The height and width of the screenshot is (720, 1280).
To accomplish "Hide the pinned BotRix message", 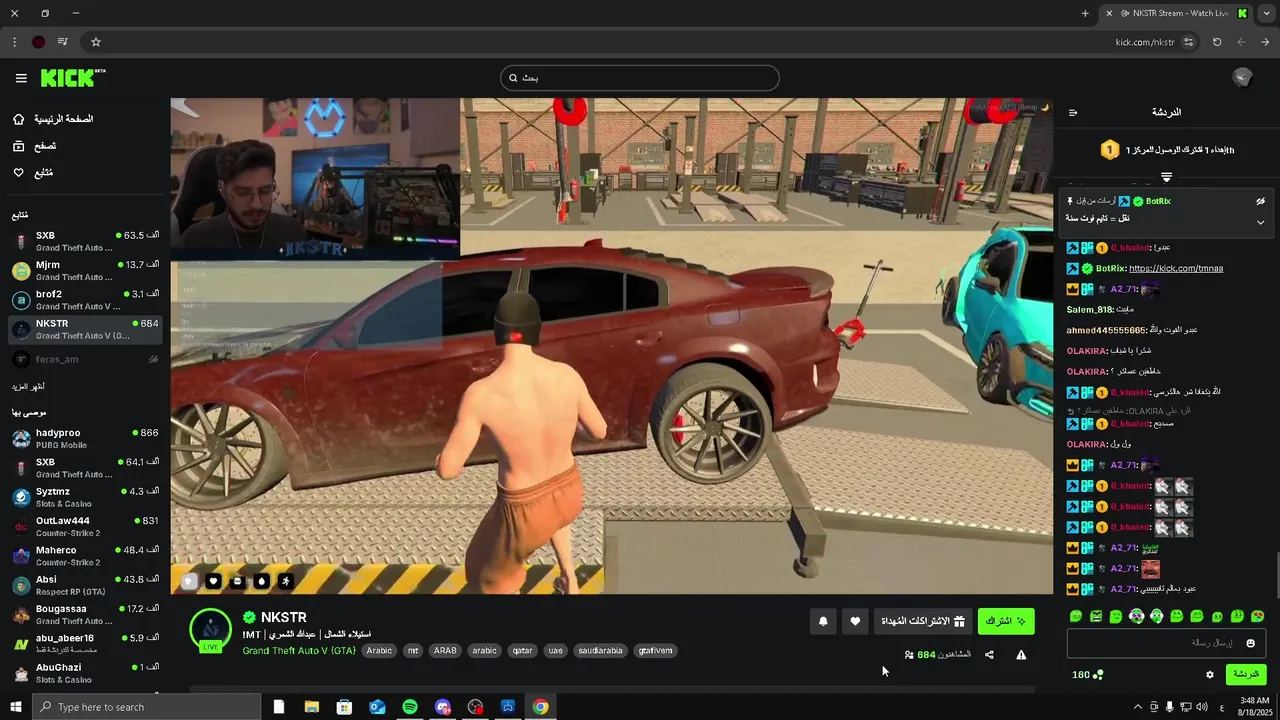I will pyautogui.click(x=1260, y=201).
